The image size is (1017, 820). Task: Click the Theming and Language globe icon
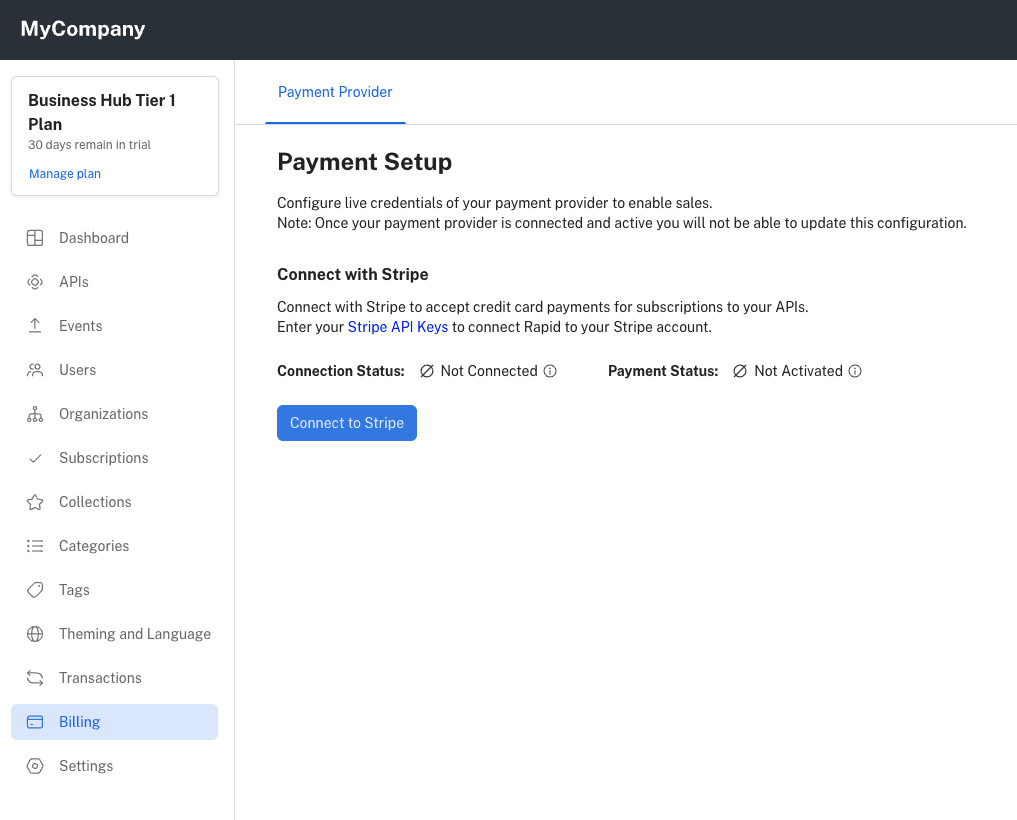[x=35, y=634]
